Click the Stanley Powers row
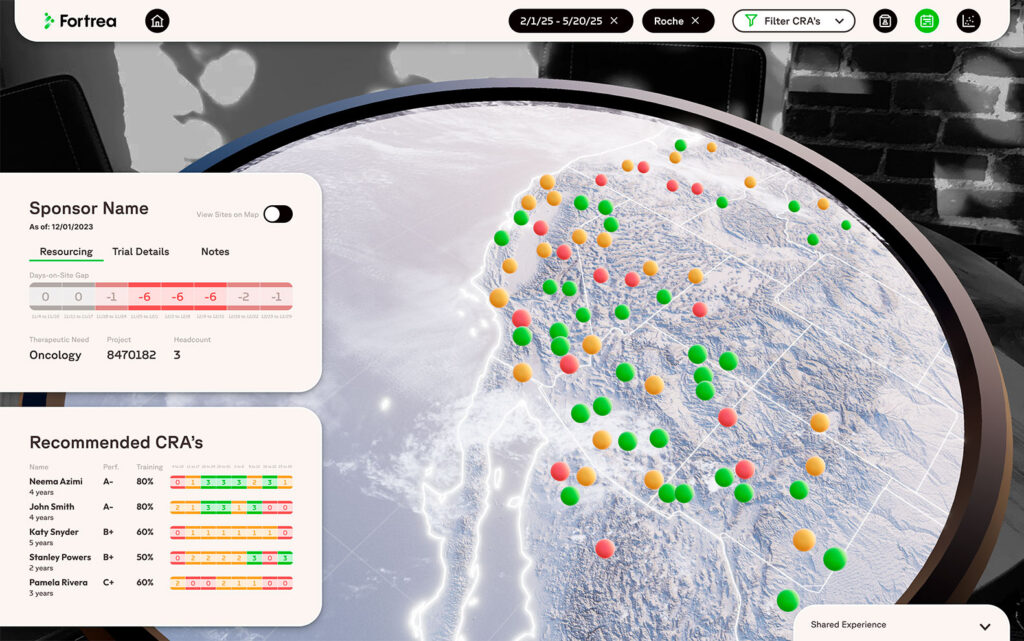The image size is (1024, 641). (60, 557)
